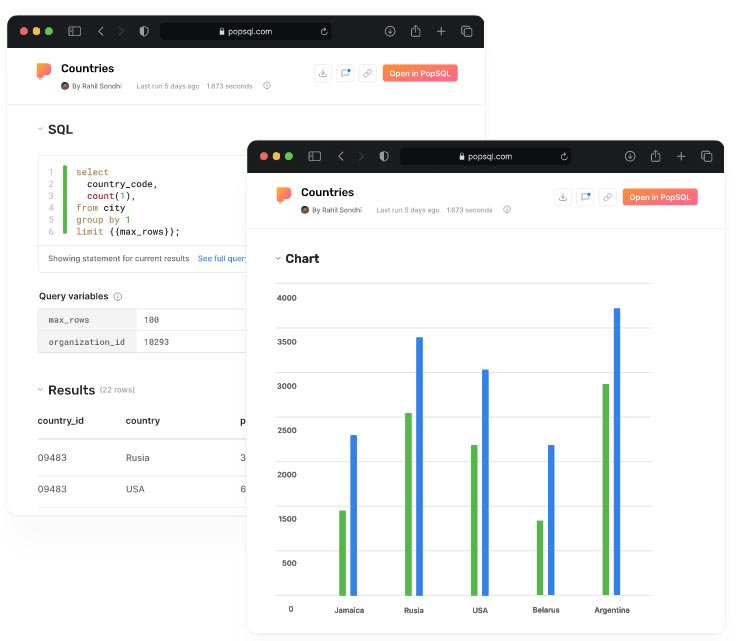
Task: Show tab overview in back browser window
Action: pos(467,31)
